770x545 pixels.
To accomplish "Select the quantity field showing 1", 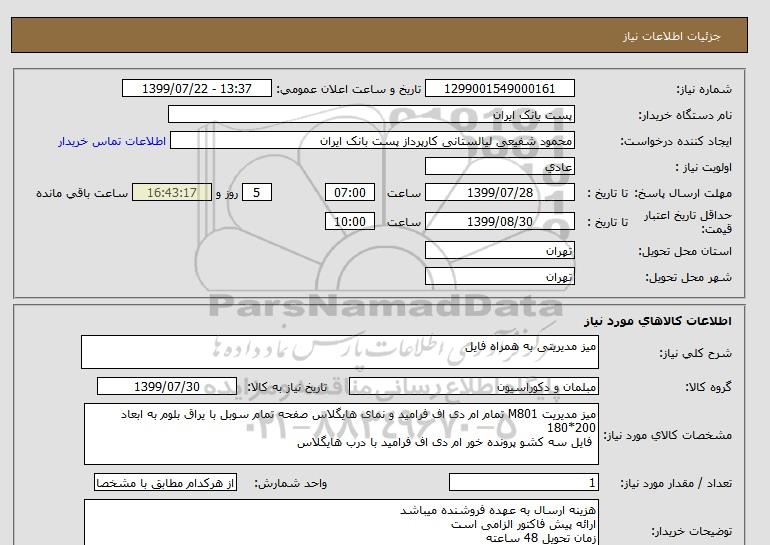I will click(523, 483).
